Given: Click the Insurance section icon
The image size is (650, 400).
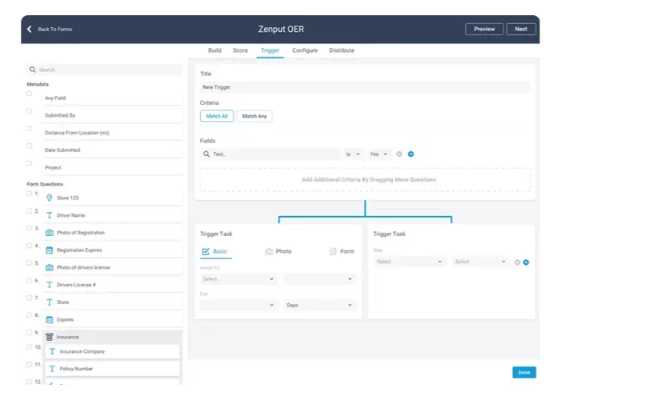Looking at the screenshot, I should pyautogui.click(x=49, y=337).
